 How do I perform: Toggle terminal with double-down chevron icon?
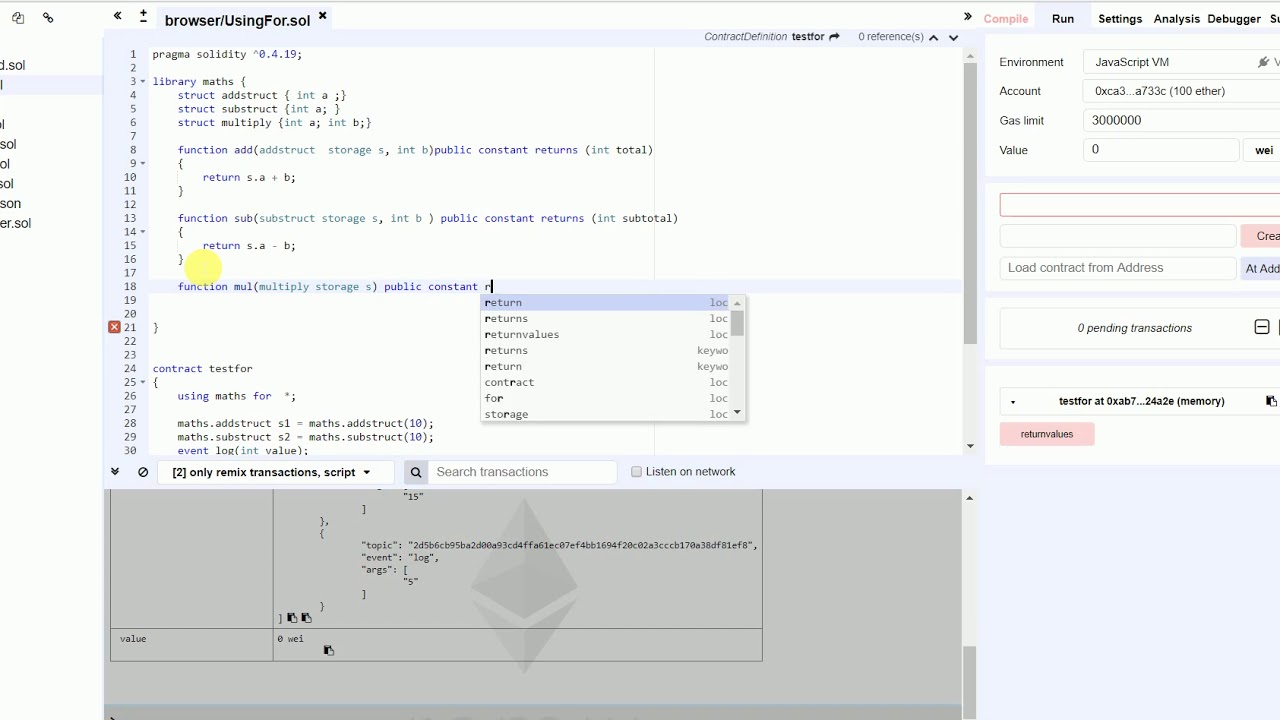pos(115,472)
